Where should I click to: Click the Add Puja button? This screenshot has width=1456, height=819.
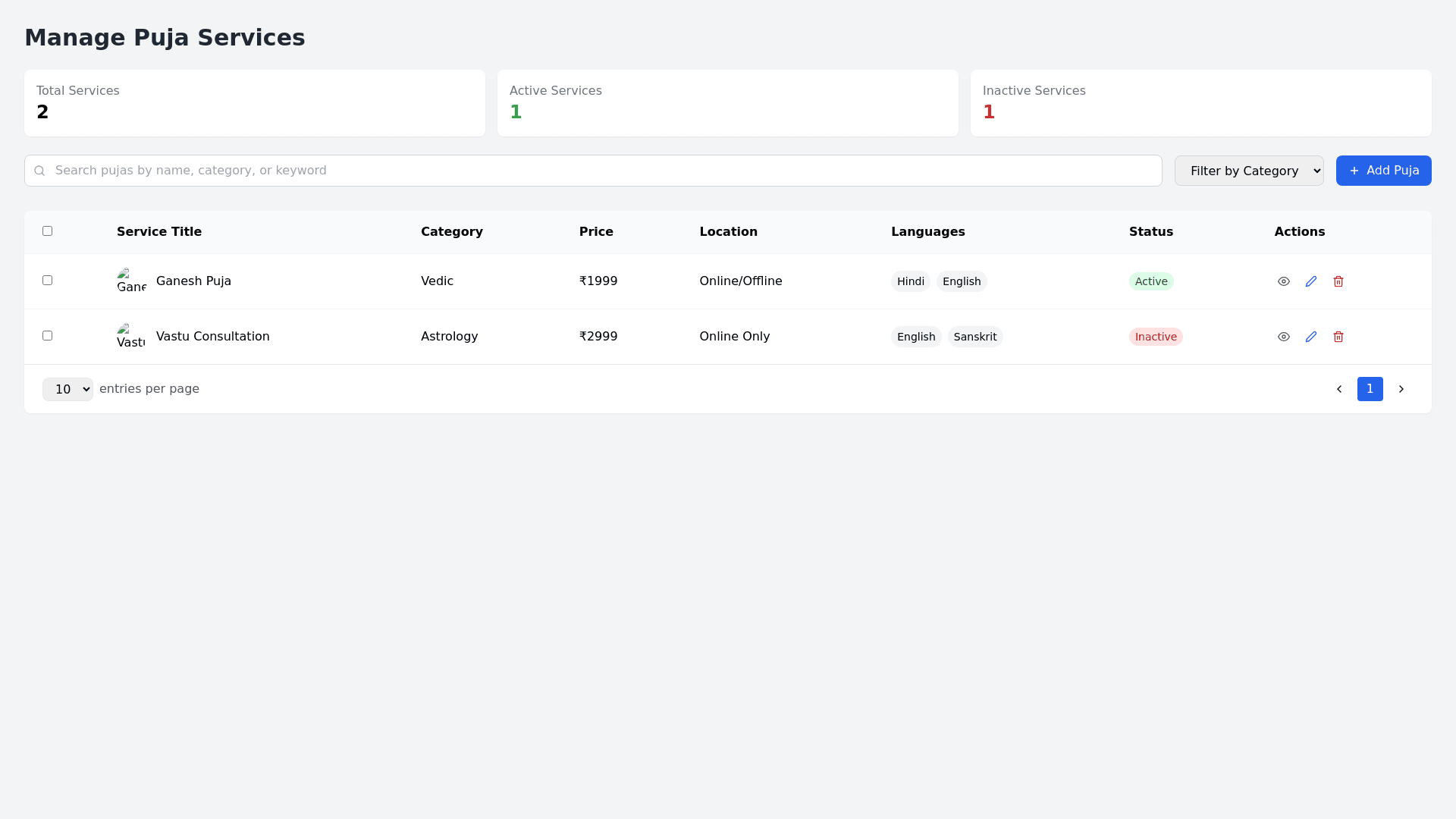coord(1383,171)
